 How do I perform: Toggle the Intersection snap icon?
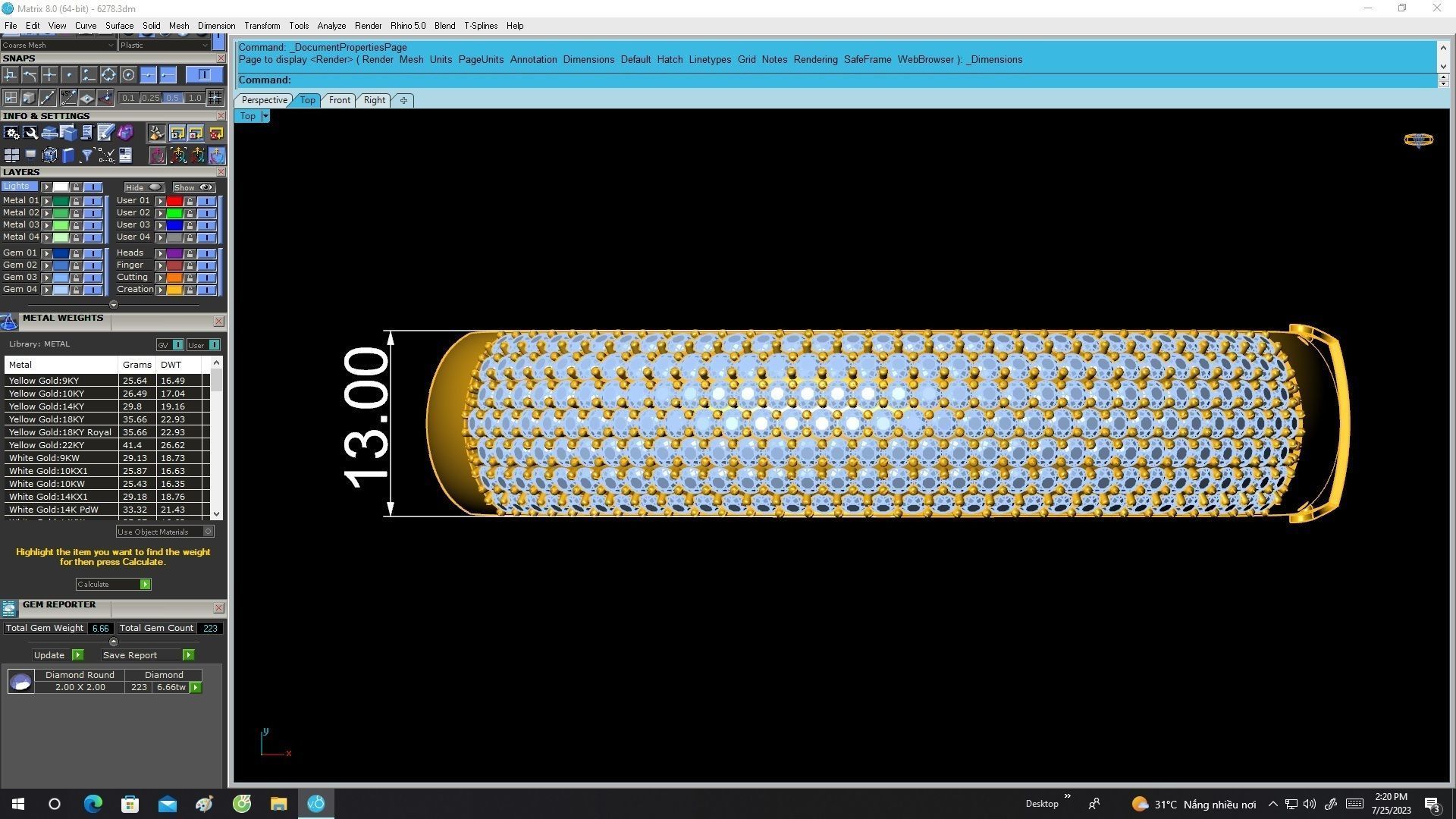[49, 75]
